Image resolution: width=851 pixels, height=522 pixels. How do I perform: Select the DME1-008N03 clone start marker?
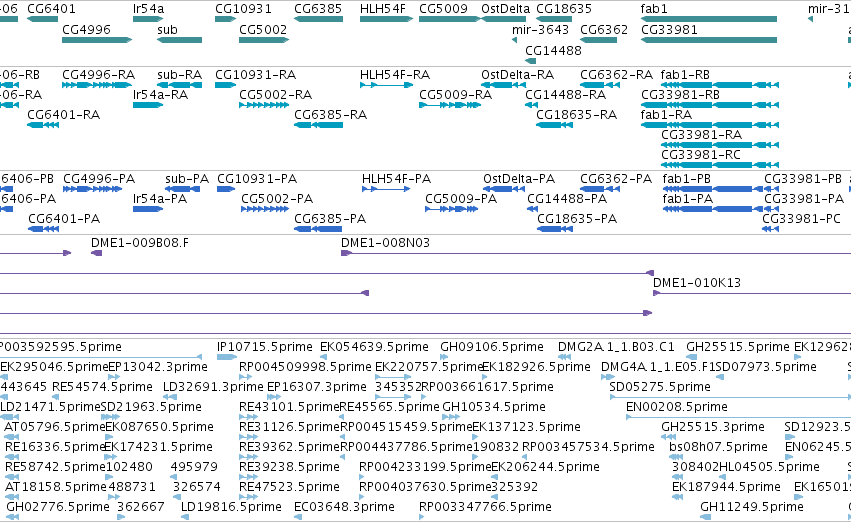point(346,253)
